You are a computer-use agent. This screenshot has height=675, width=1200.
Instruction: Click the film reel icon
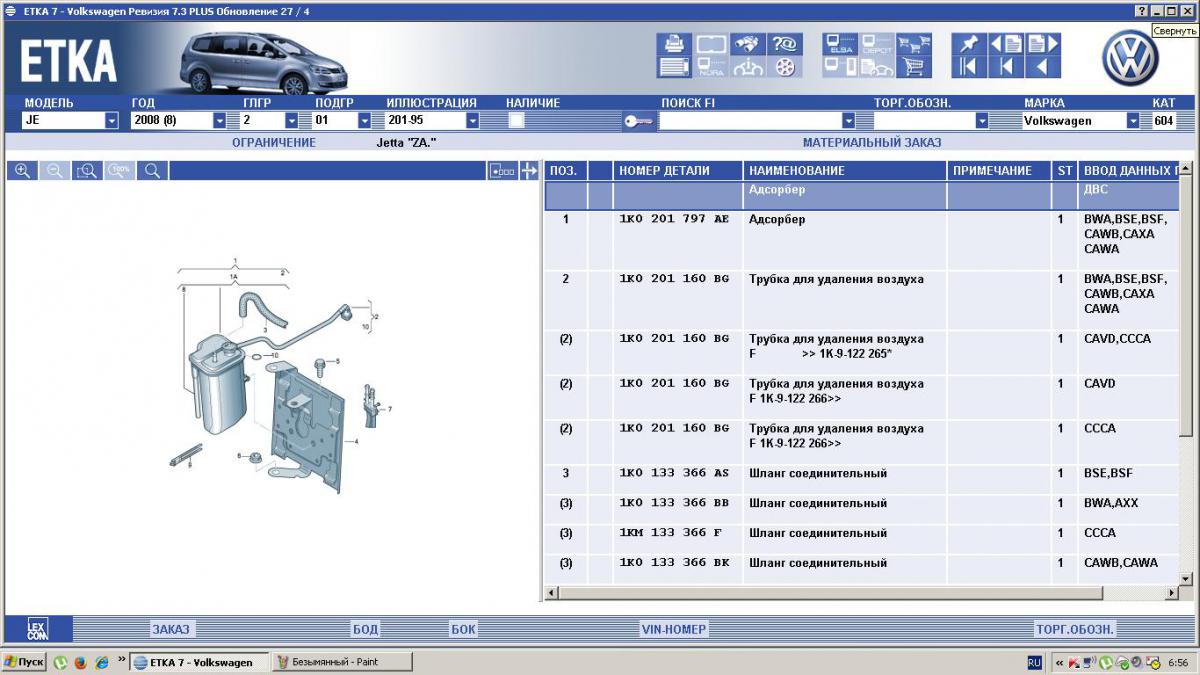783,67
